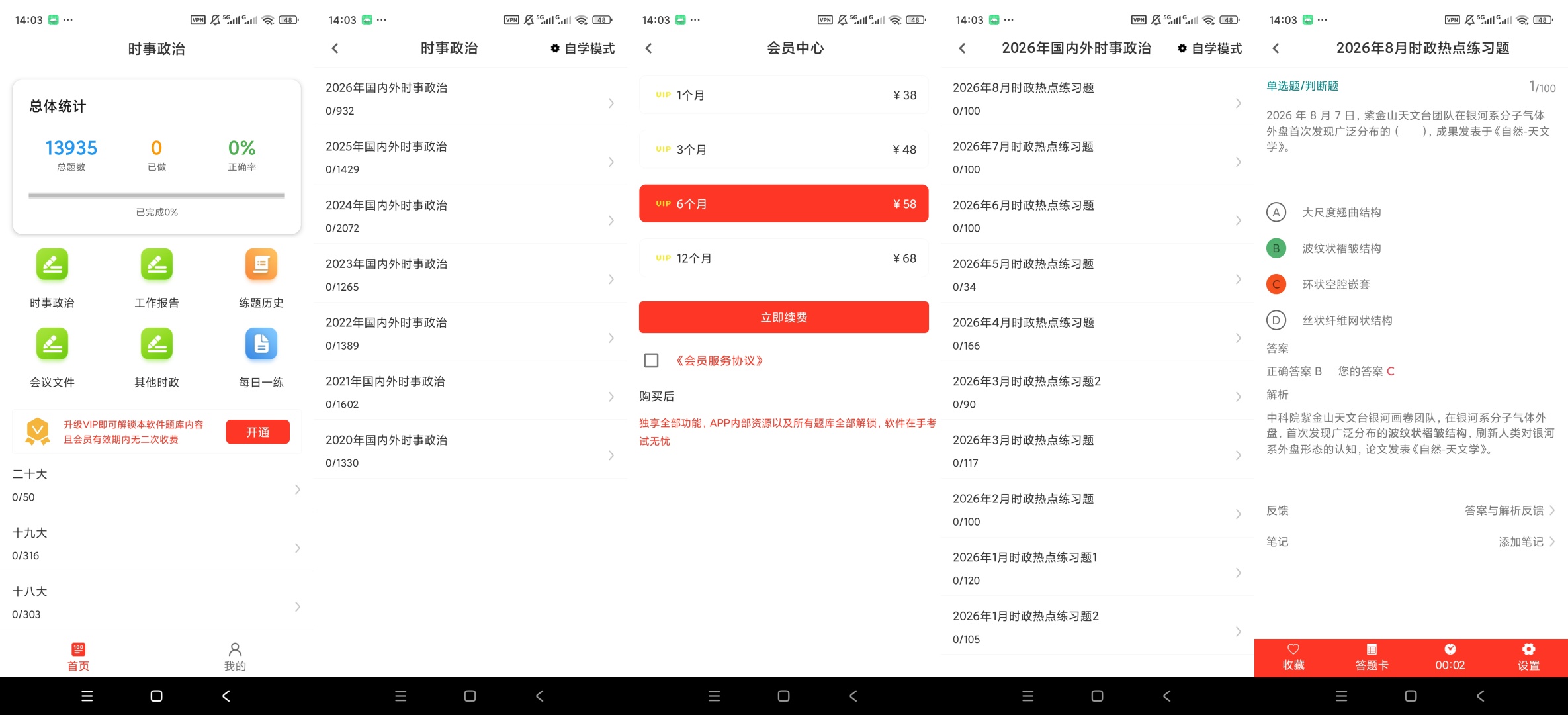The width and height of the screenshot is (1568, 715).
Task: Open the 答题卡 answer sheet
Action: point(1372,657)
